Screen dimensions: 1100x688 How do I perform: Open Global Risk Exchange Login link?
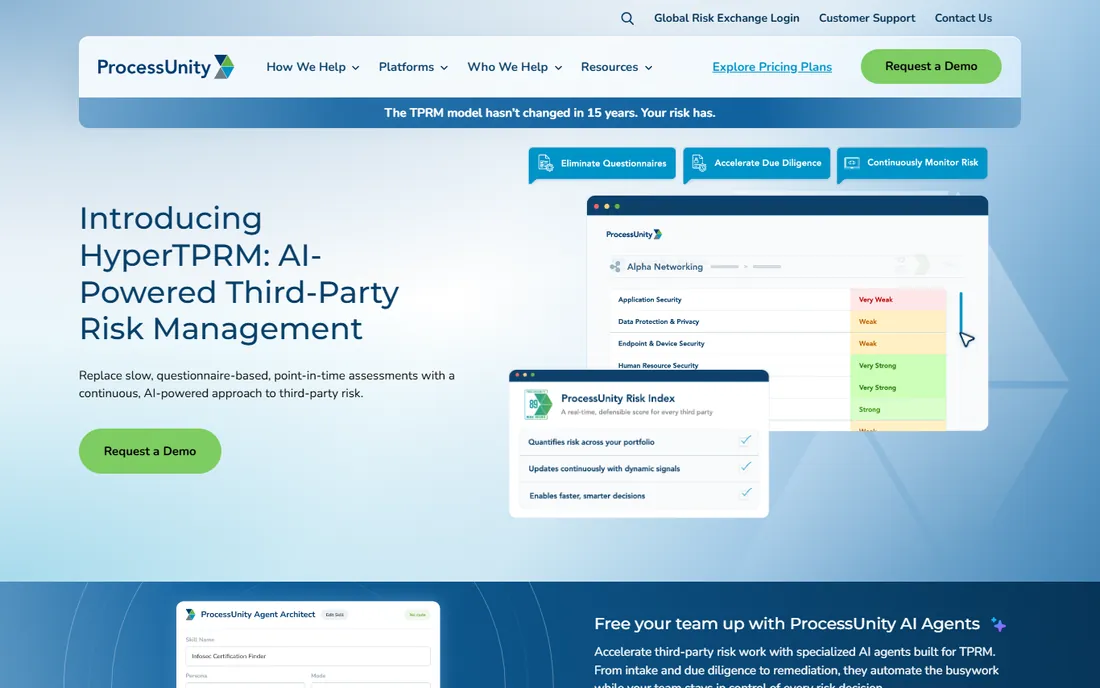[726, 18]
